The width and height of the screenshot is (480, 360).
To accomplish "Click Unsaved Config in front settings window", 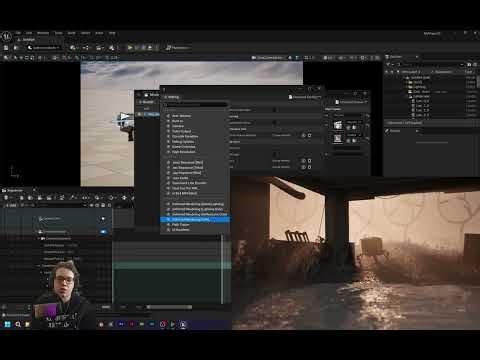I will [305, 97].
